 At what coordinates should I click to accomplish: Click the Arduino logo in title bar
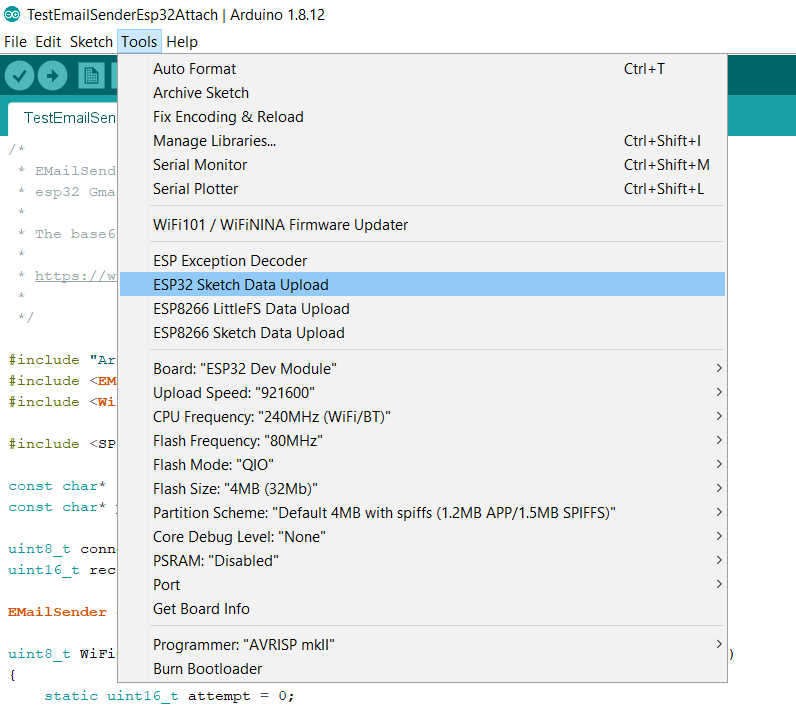pyautogui.click(x=12, y=14)
